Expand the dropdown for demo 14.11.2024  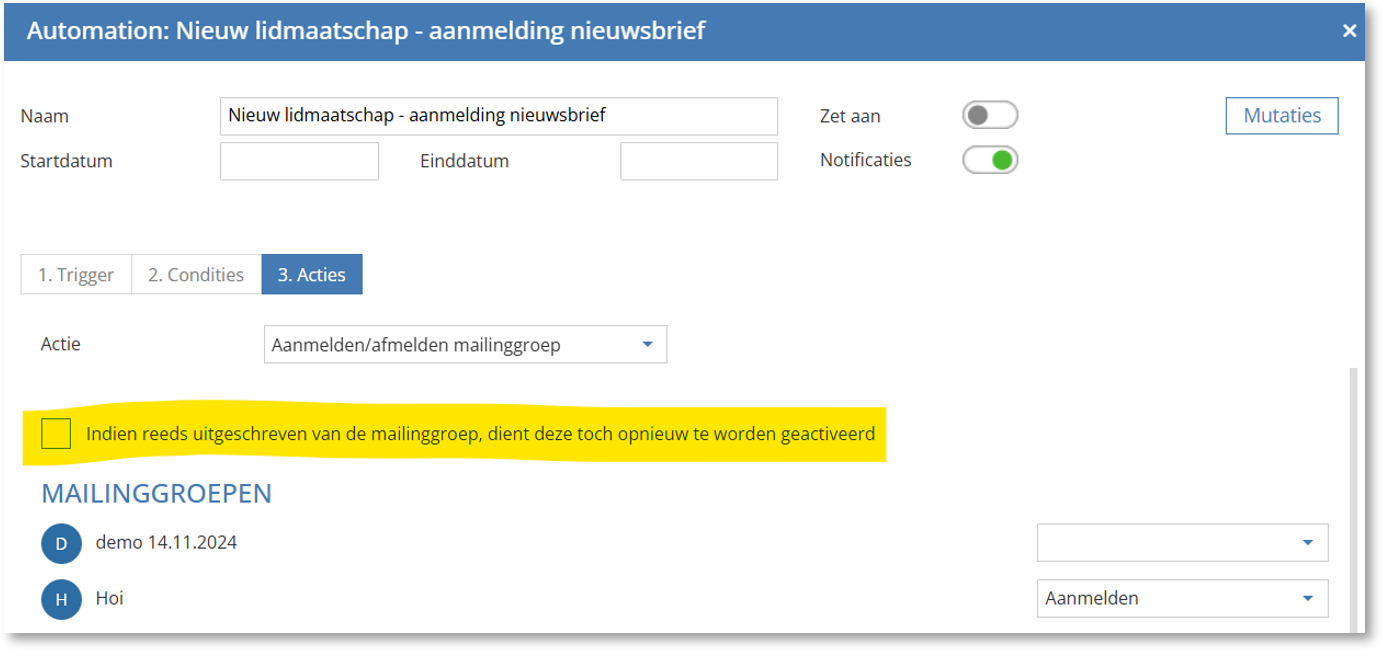[x=1182, y=543]
